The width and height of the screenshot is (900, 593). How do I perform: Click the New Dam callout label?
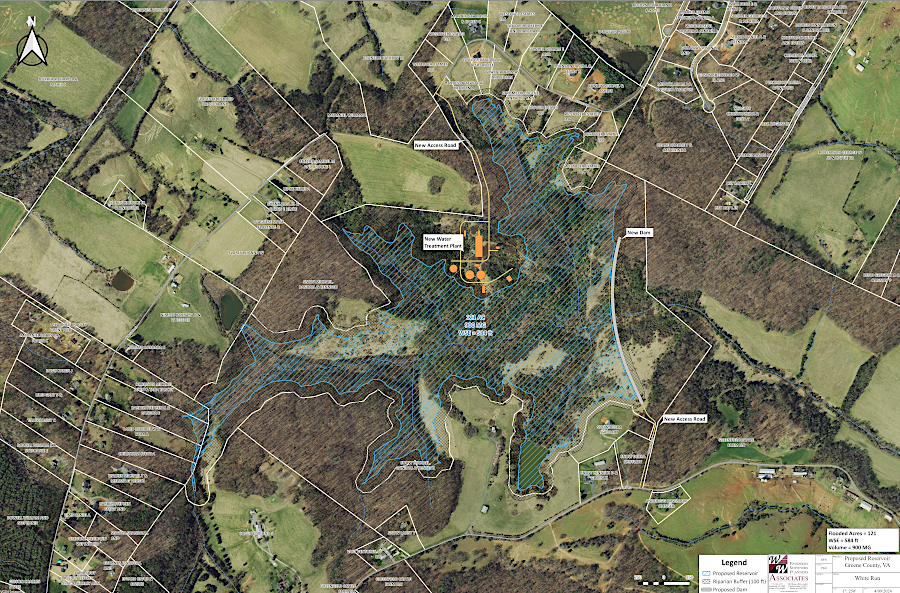point(640,230)
